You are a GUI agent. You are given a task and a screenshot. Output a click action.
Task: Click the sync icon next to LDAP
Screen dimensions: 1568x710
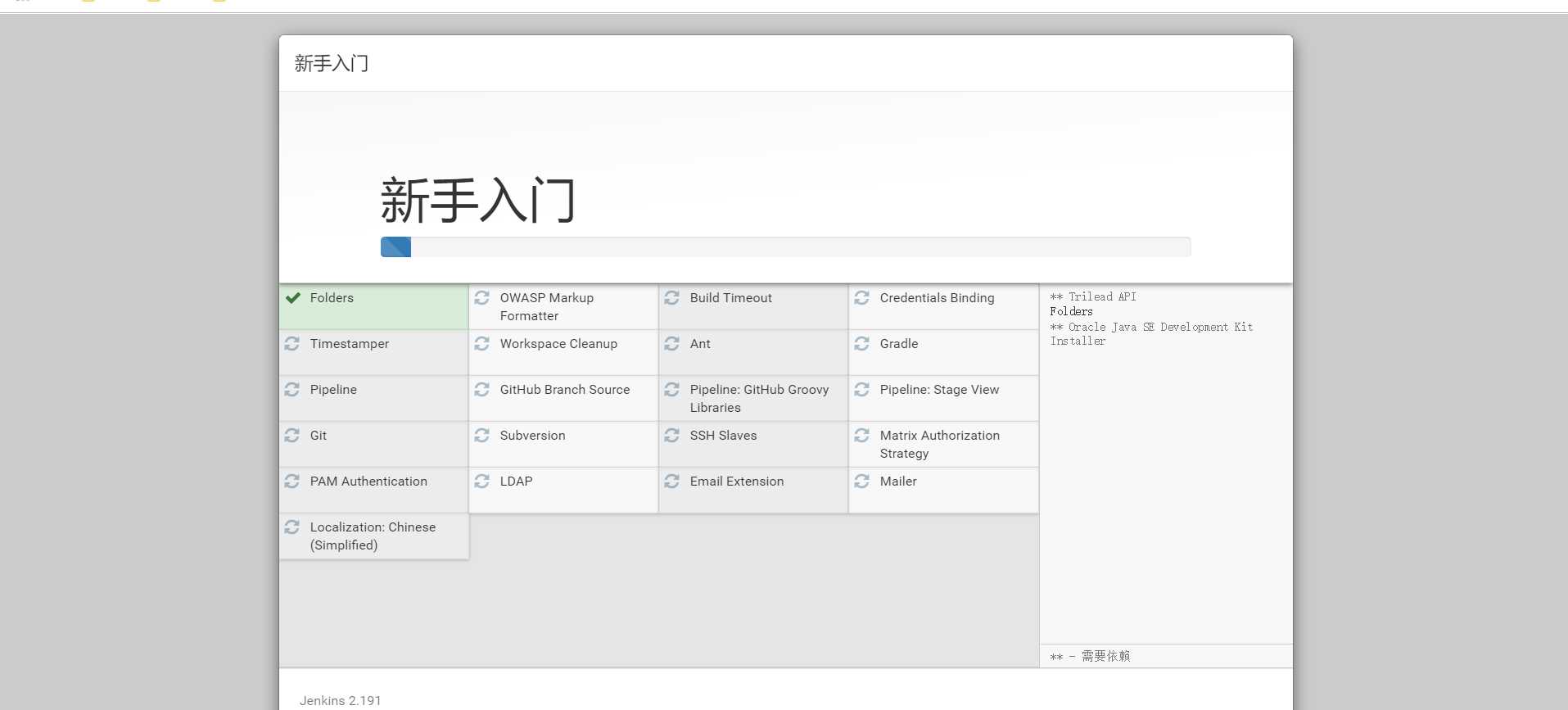point(482,482)
